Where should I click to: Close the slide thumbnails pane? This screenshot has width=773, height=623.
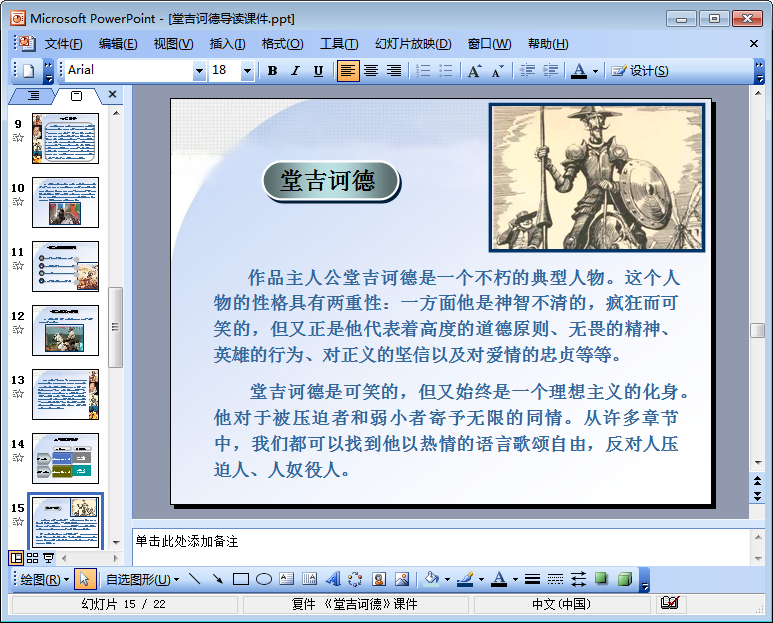[x=112, y=94]
